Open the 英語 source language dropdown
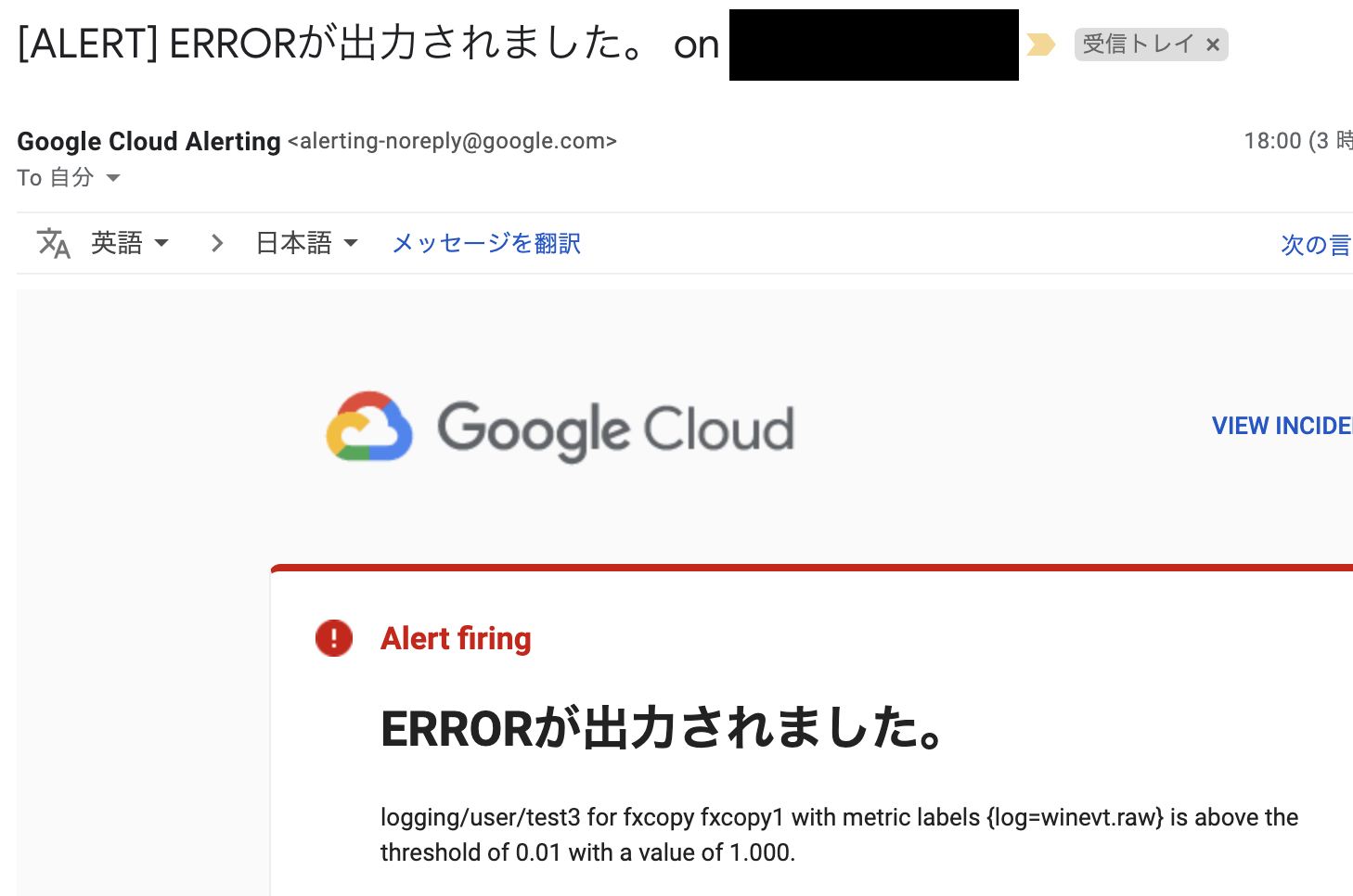This screenshot has height=896, width=1353. point(129,243)
